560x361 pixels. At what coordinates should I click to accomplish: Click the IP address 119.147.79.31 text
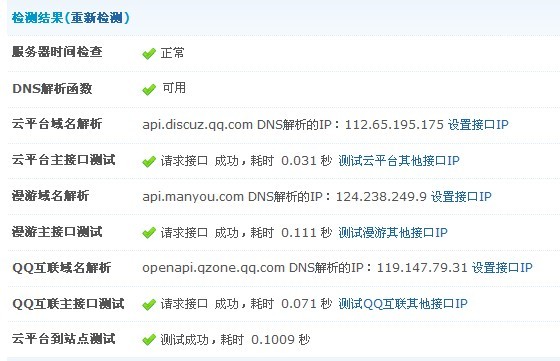(422, 267)
